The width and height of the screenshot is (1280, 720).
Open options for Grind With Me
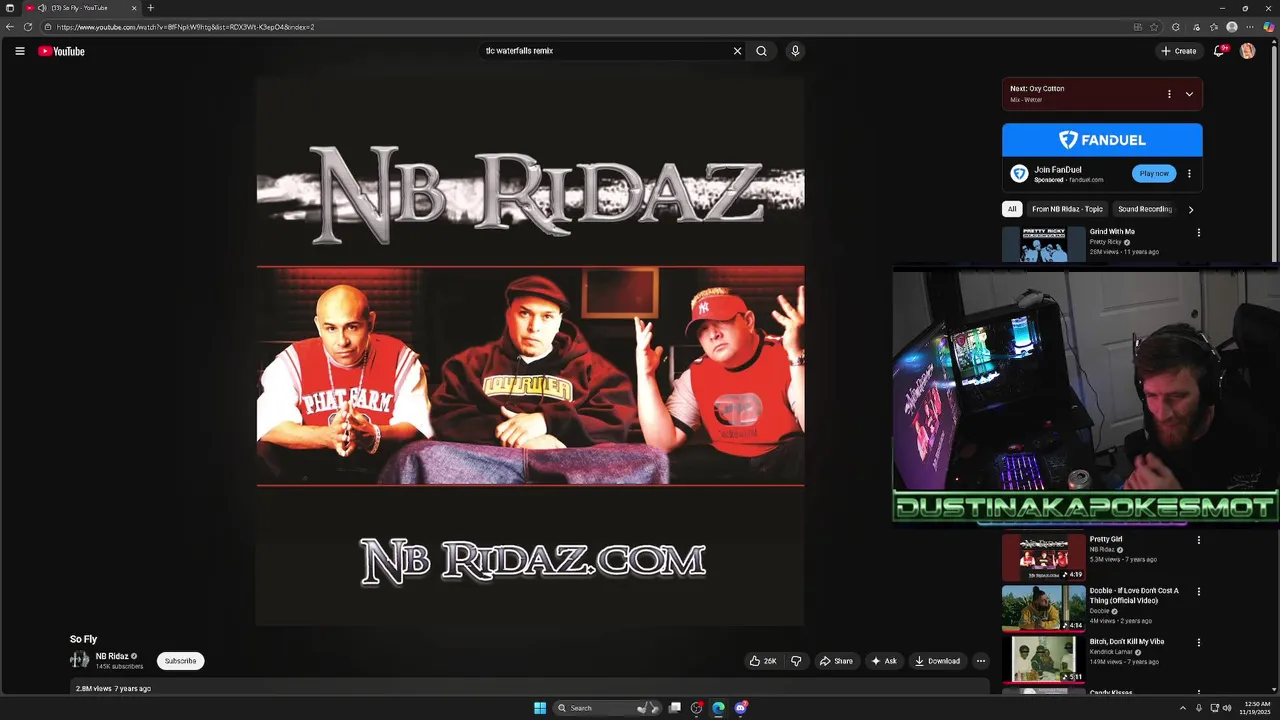[x=1199, y=233]
